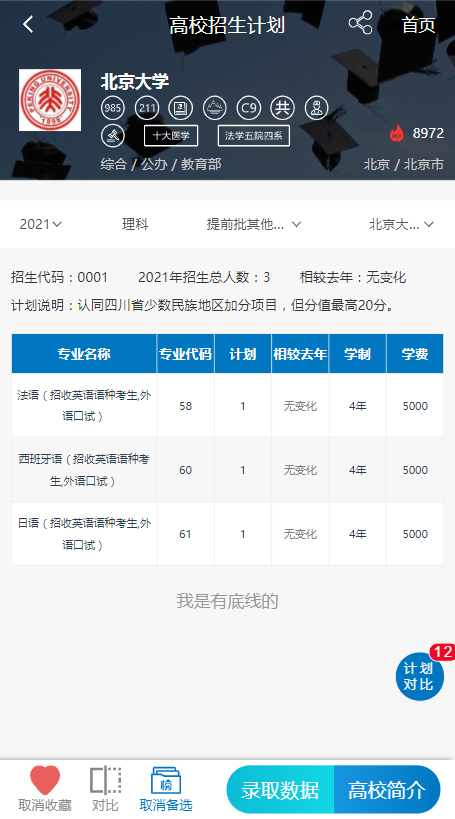Go back using the left arrow
The image size is (455, 819).
pyautogui.click(x=28, y=24)
